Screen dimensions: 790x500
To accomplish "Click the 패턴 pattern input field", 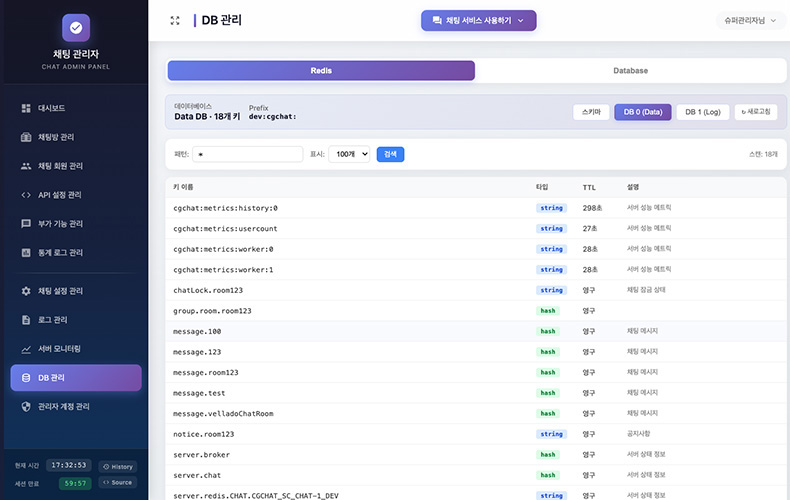I will [x=248, y=154].
